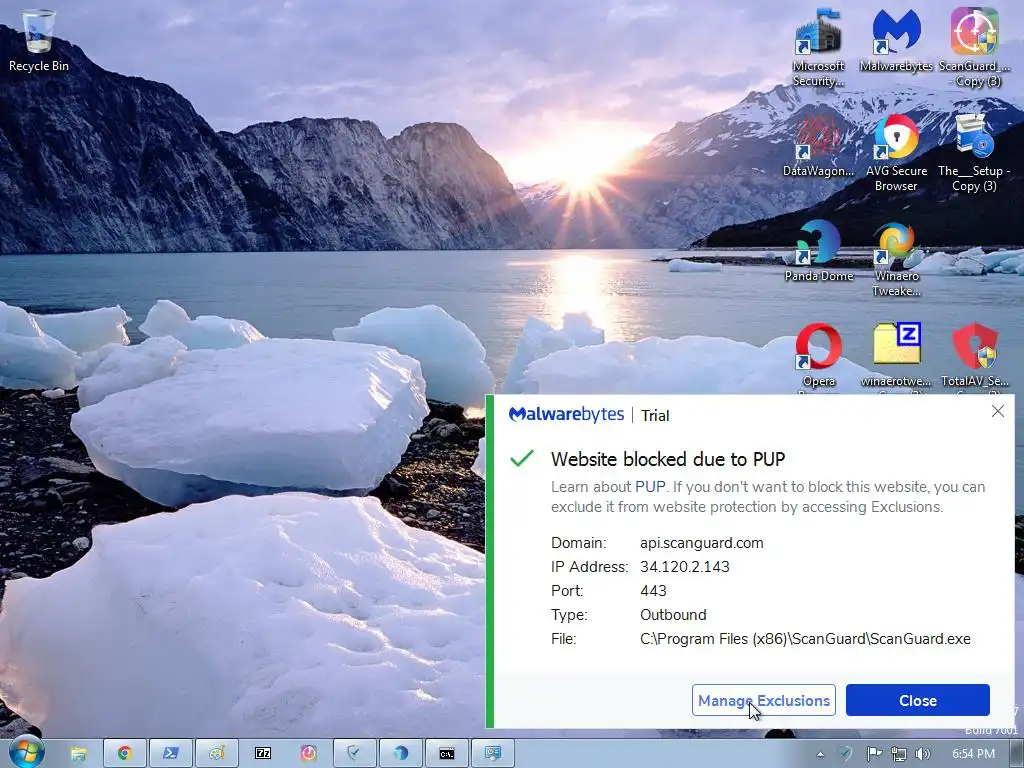
Task: Open Chrome from the taskbar
Action: click(x=124, y=754)
